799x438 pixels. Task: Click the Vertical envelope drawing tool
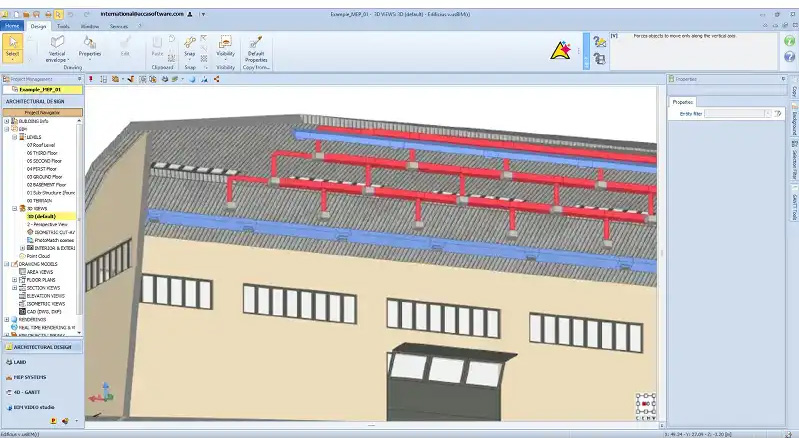(x=59, y=47)
